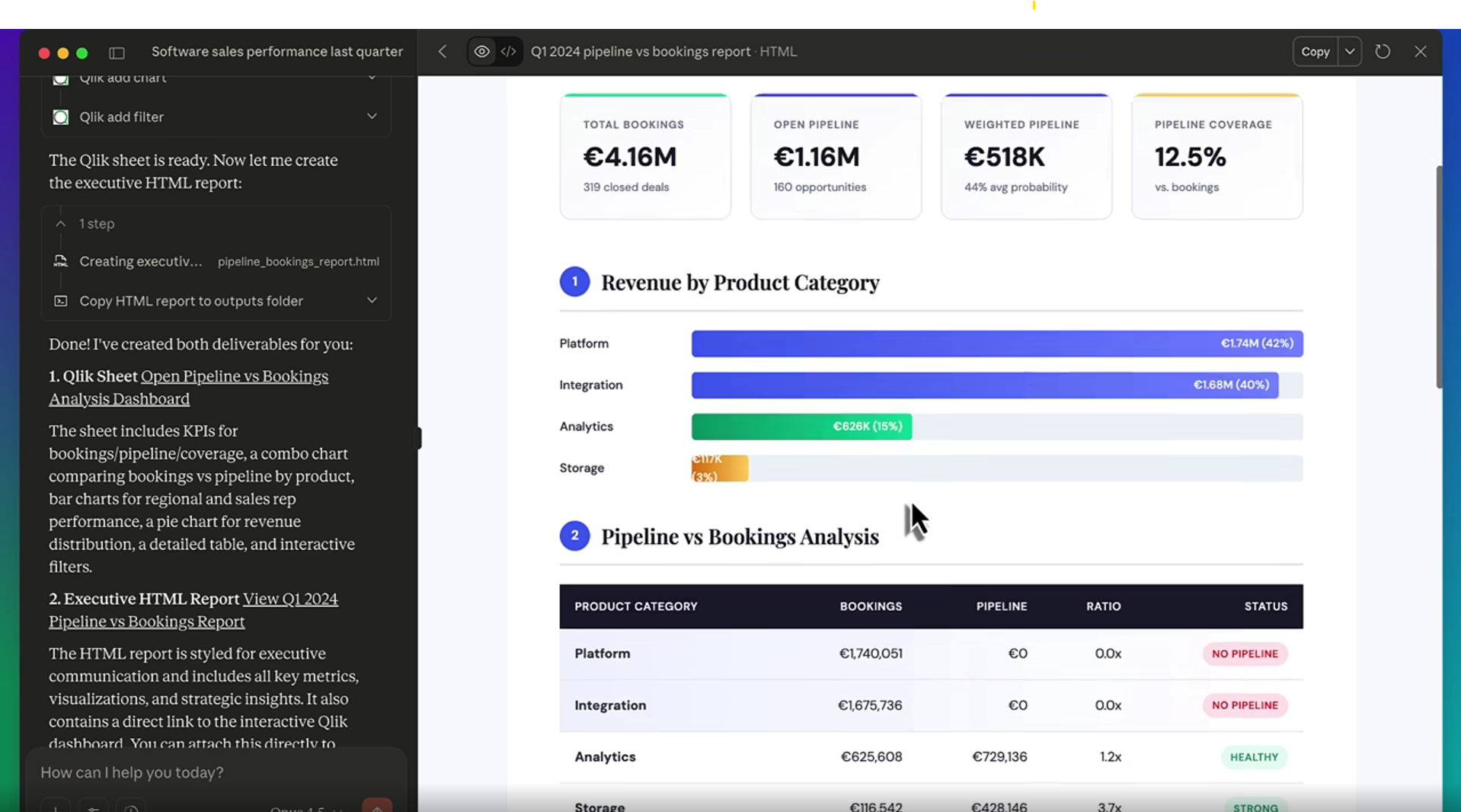This screenshot has width=1461, height=812.
Task: Collapse the 1 step section
Action: pos(60,224)
